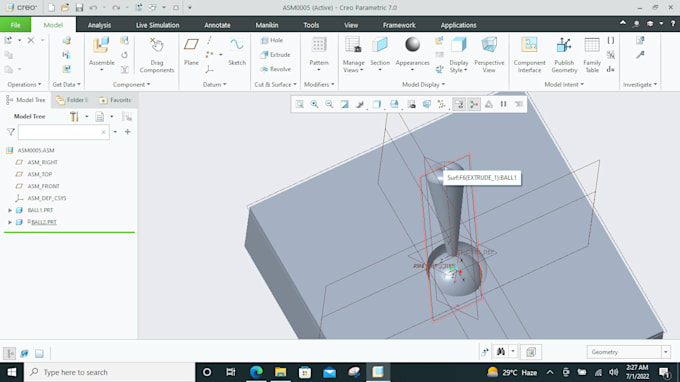Activate Drag Components tool

157,55
